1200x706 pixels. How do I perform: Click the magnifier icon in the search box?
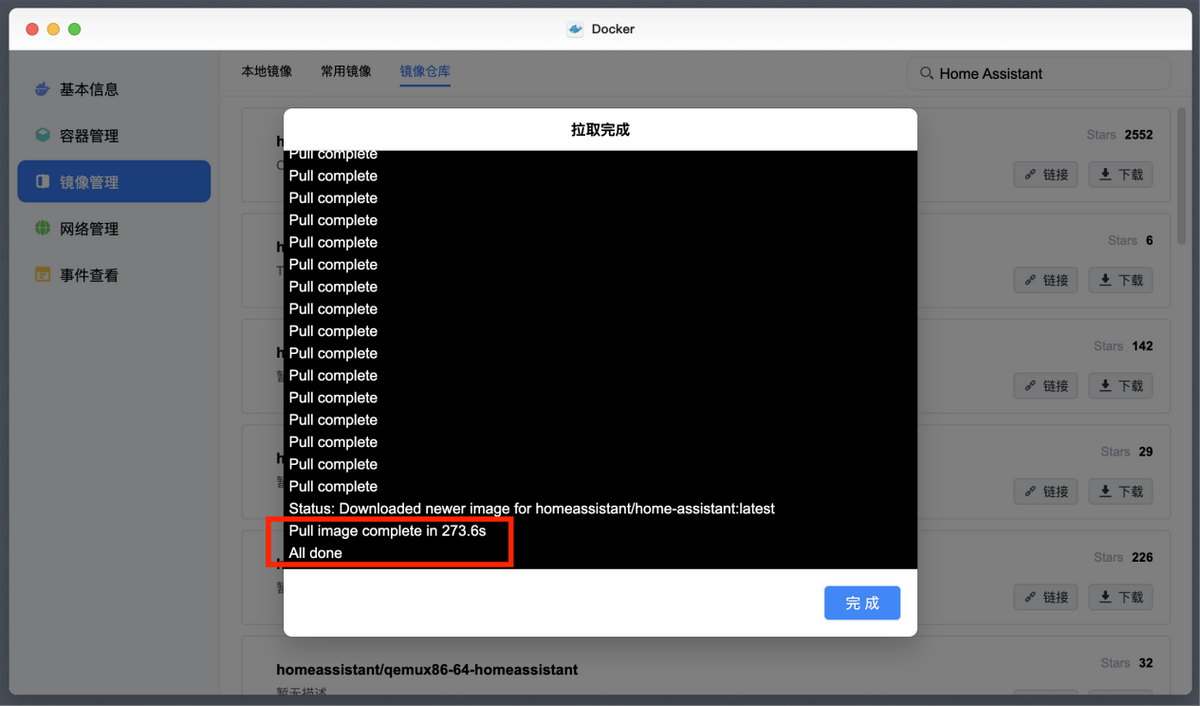[926, 73]
